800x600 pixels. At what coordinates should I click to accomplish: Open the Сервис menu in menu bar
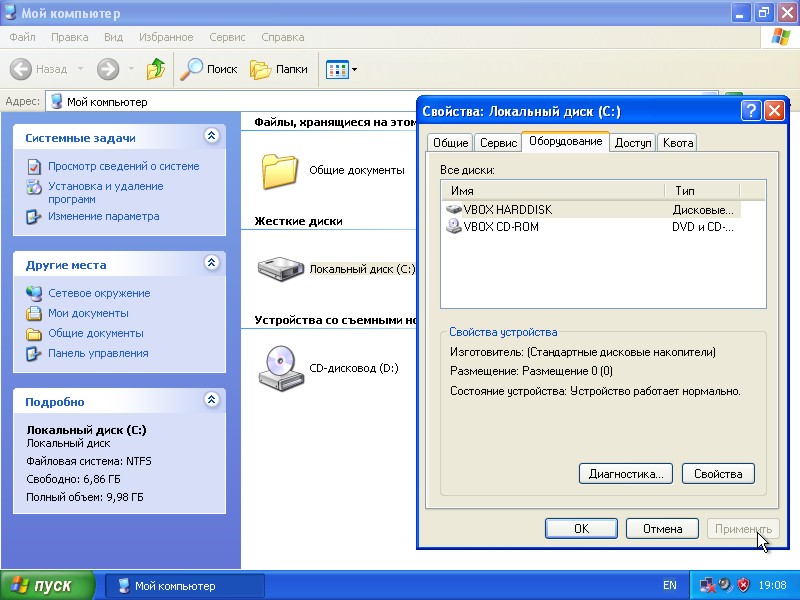pos(227,37)
